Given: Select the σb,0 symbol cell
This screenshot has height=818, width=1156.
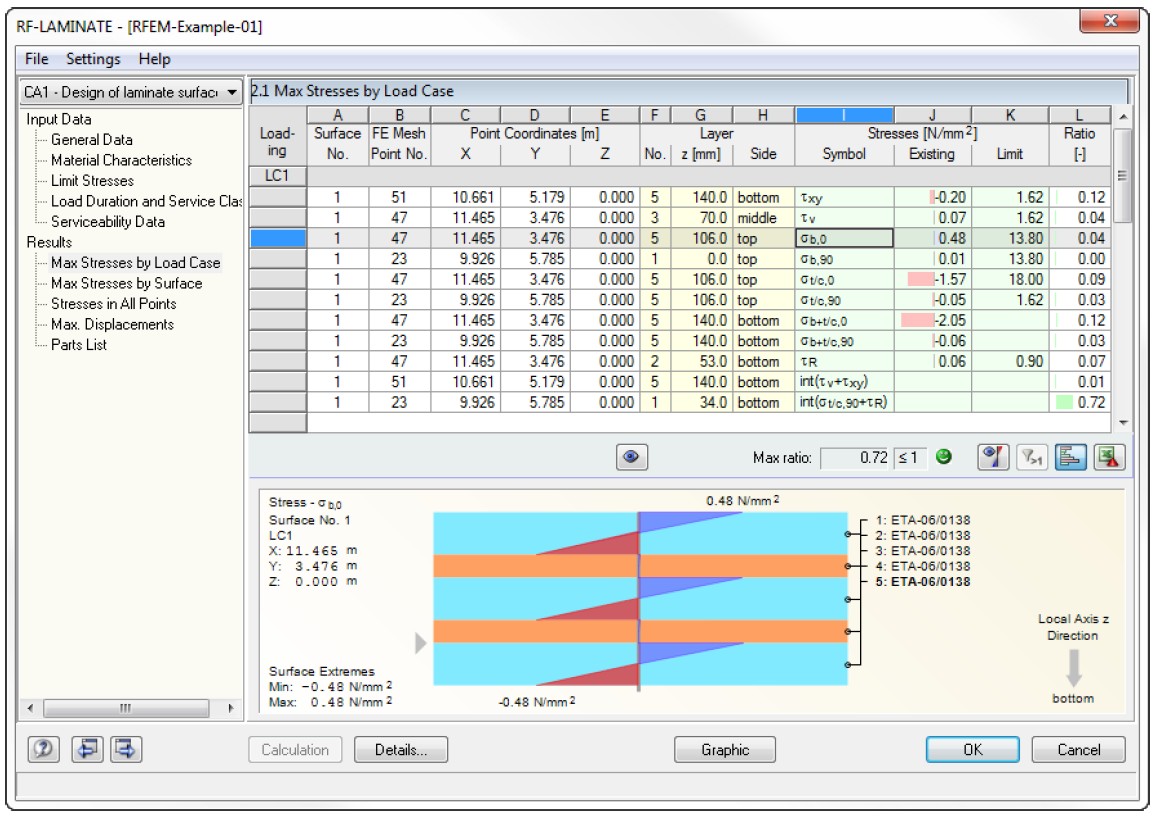Looking at the screenshot, I should pos(843,238).
